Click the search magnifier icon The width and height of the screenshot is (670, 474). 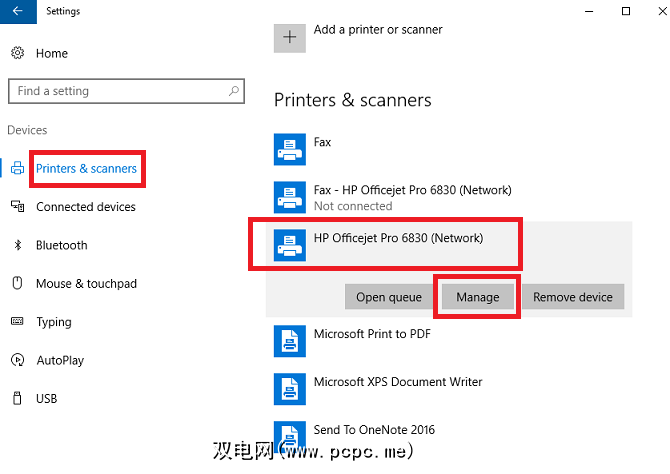pos(234,91)
